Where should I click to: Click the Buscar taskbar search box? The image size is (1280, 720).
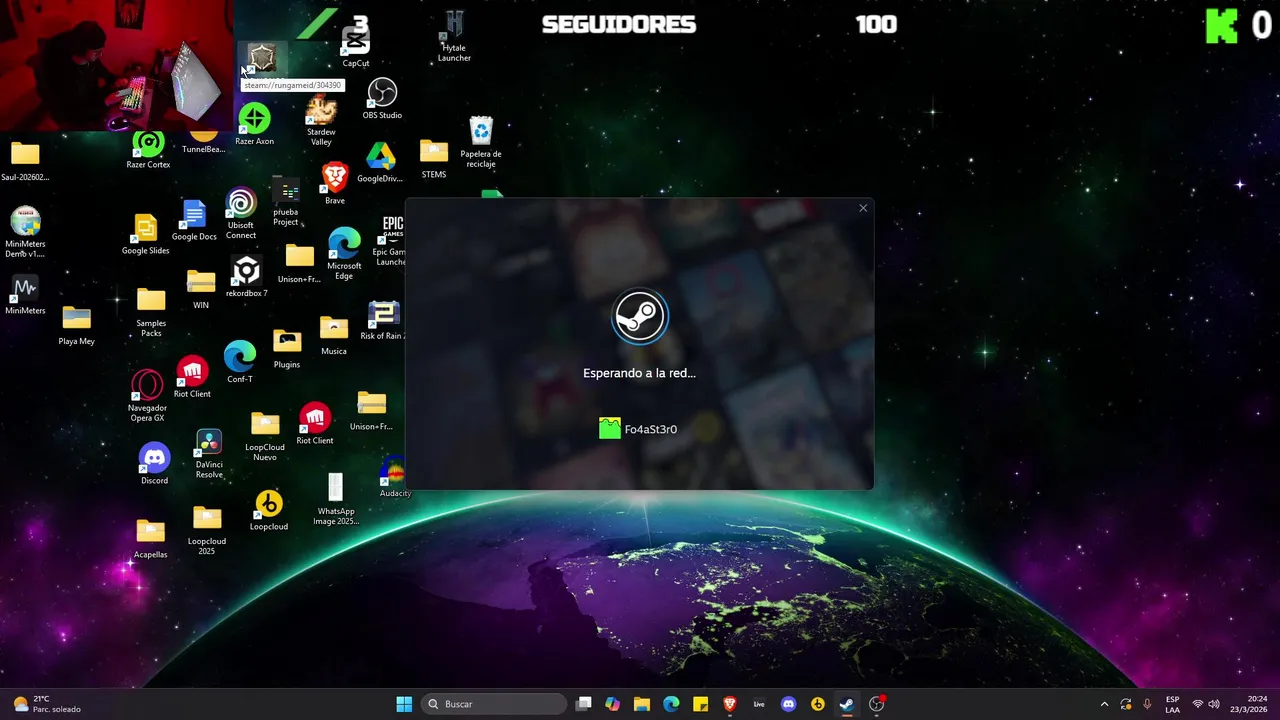tap(494, 704)
